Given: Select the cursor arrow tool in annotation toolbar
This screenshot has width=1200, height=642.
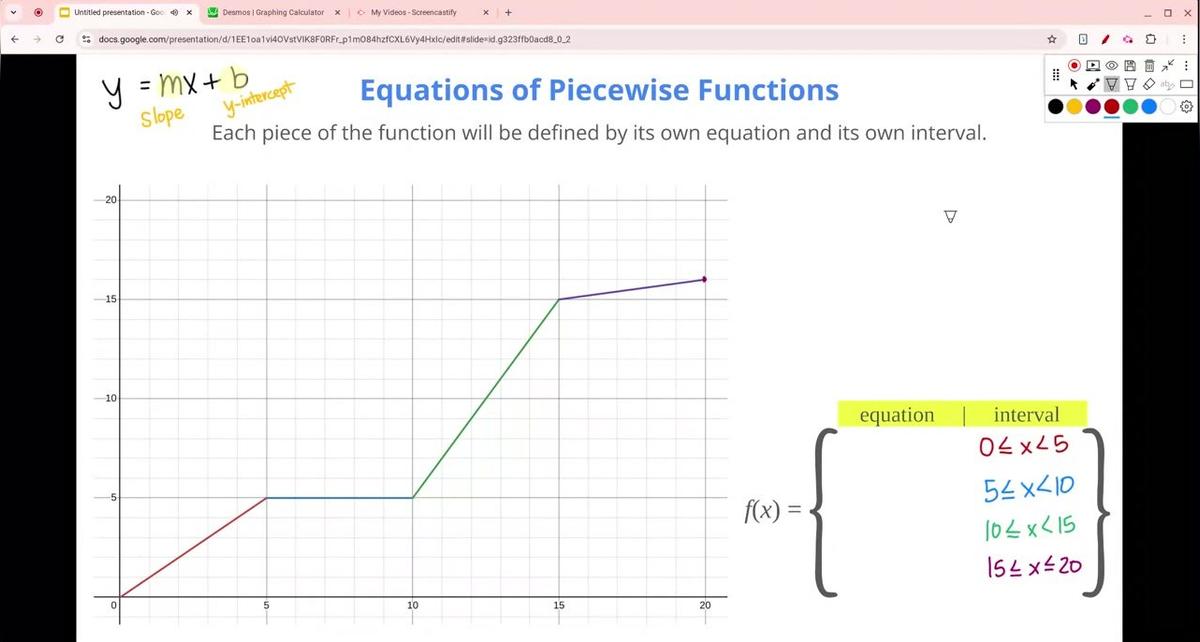Looking at the screenshot, I should (1074, 84).
